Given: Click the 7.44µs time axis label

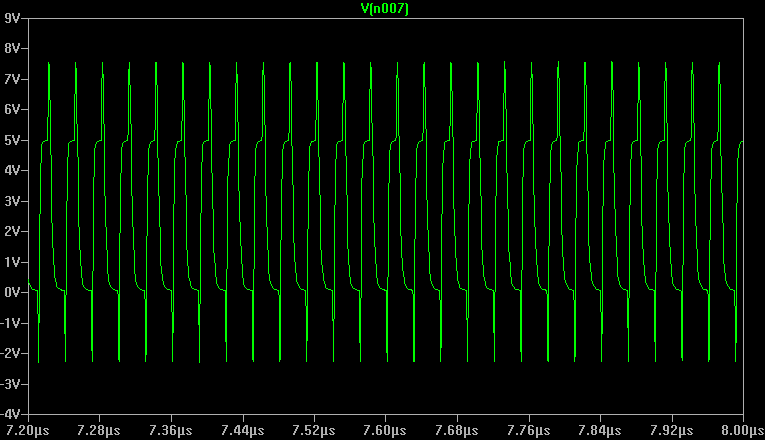Looking at the screenshot, I should (242, 430).
